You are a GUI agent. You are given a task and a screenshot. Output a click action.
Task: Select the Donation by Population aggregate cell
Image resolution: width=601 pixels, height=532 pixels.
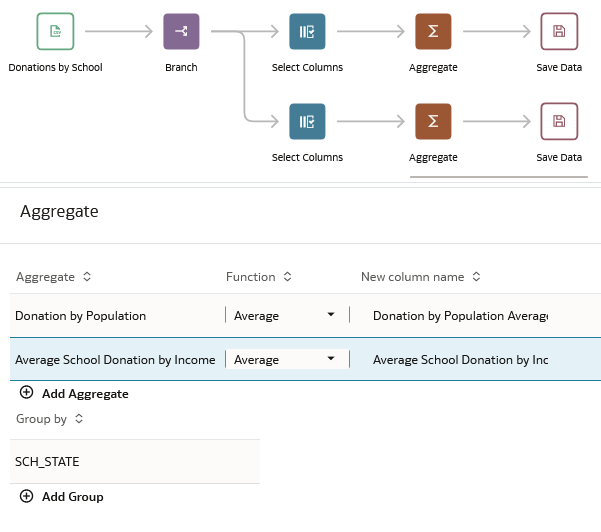click(x=80, y=316)
